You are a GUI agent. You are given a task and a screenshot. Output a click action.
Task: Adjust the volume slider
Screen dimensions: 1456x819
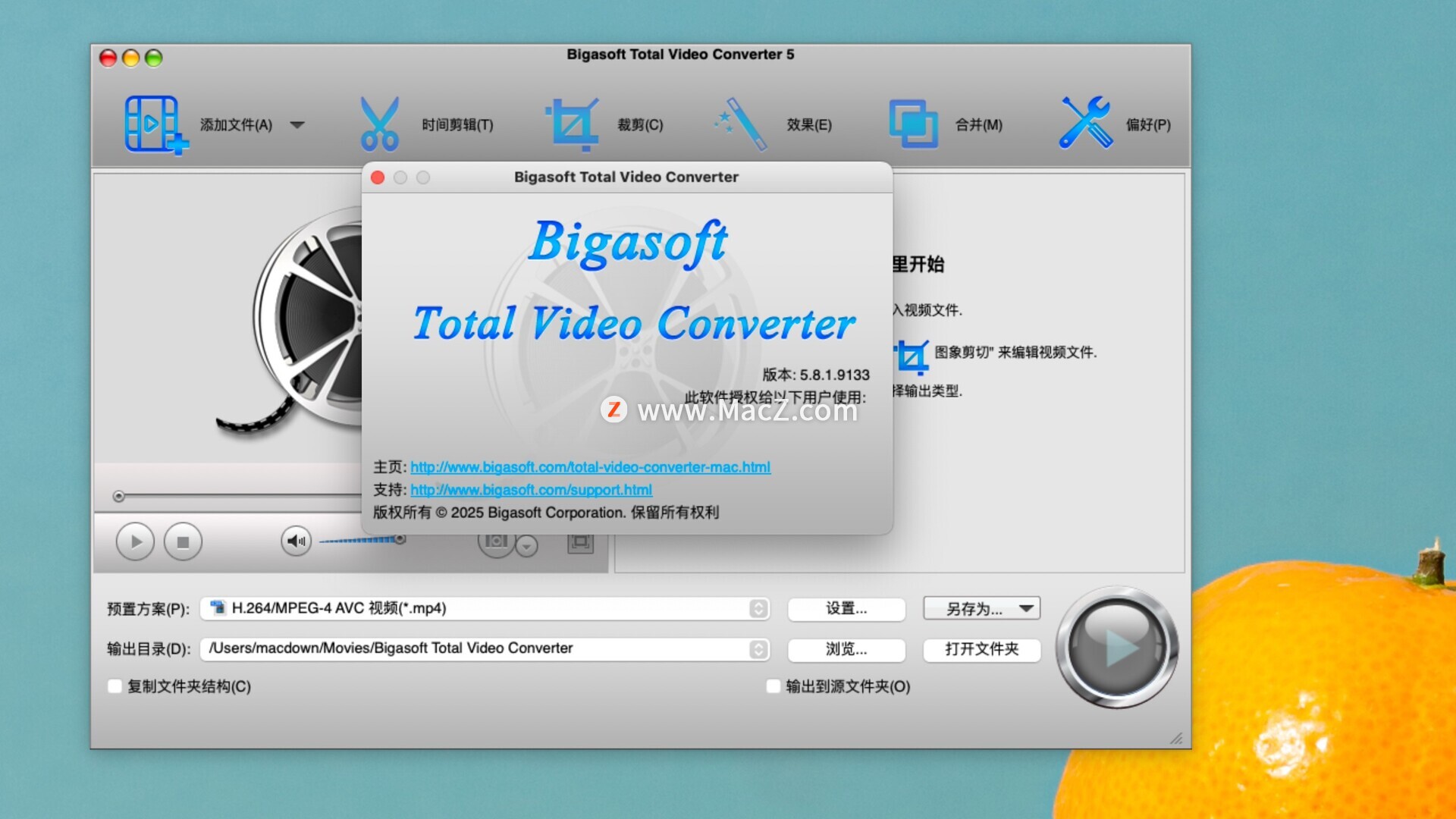coord(362,540)
